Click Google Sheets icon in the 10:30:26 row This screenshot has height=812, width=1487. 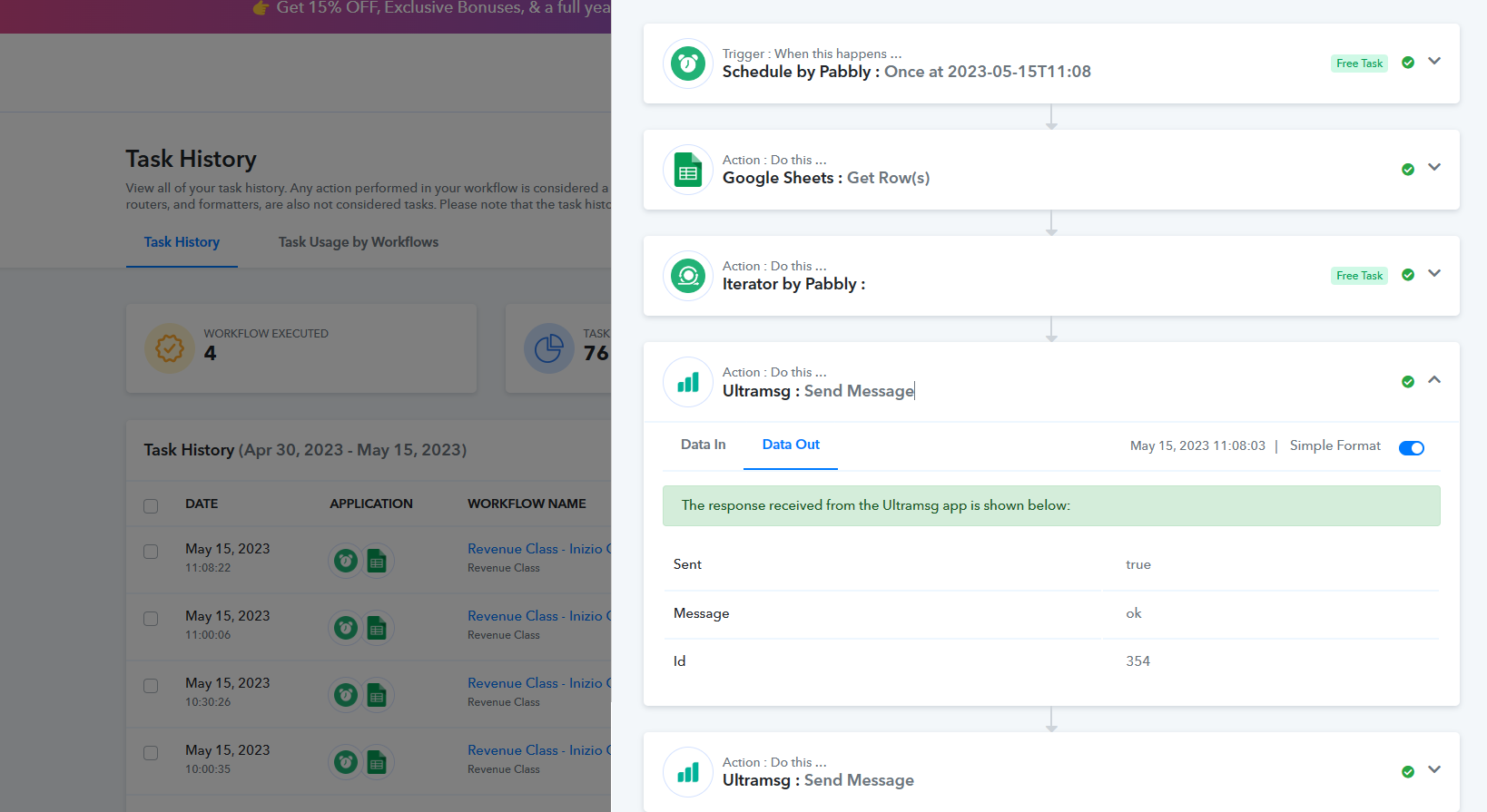(377, 696)
